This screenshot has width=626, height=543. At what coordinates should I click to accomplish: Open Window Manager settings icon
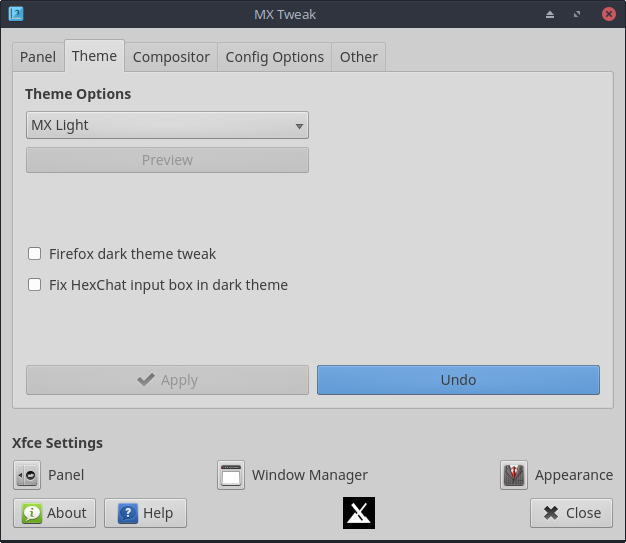(x=231, y=475)
